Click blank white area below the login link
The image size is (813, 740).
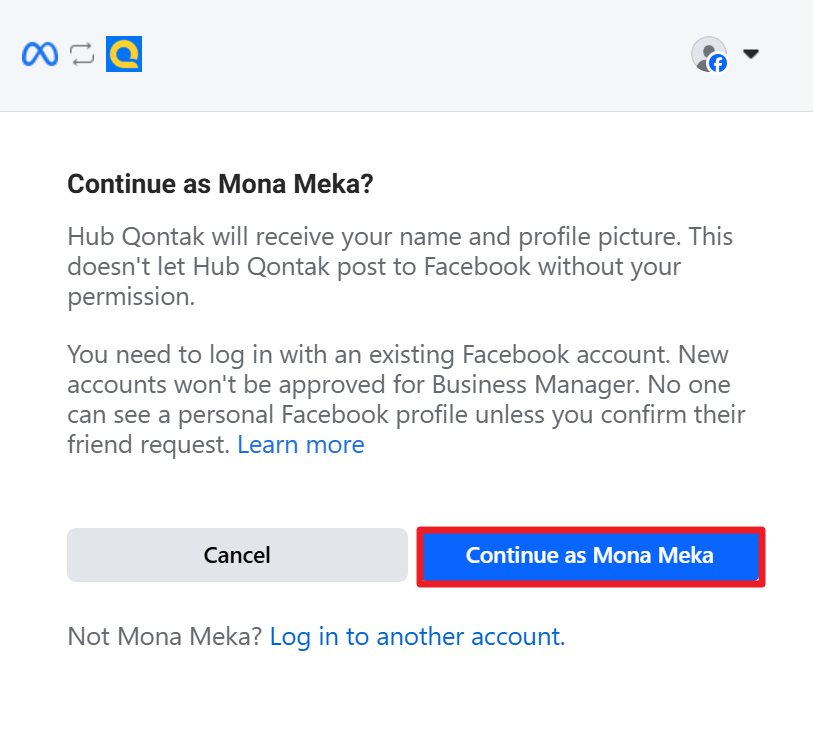tap(400, 700)
